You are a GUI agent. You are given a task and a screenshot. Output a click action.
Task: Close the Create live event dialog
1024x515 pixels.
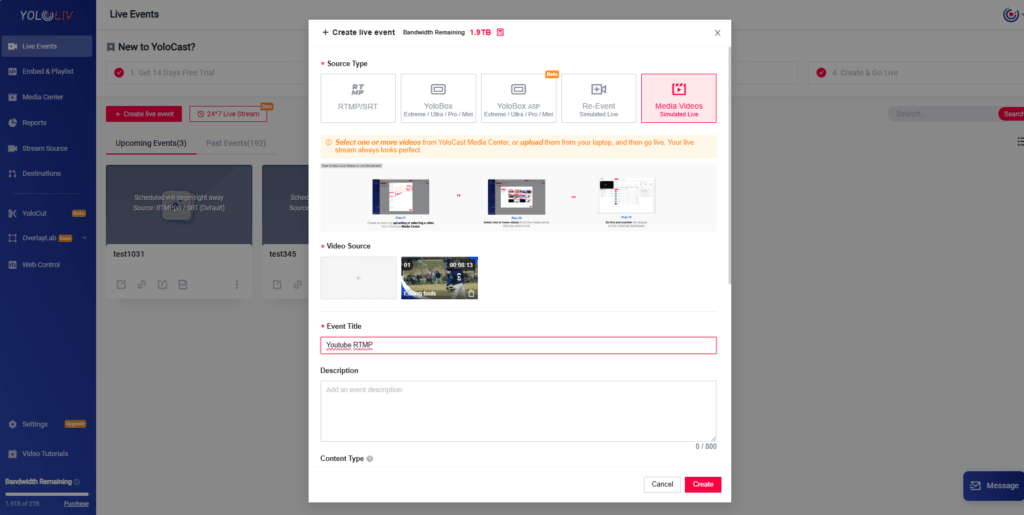717,32
